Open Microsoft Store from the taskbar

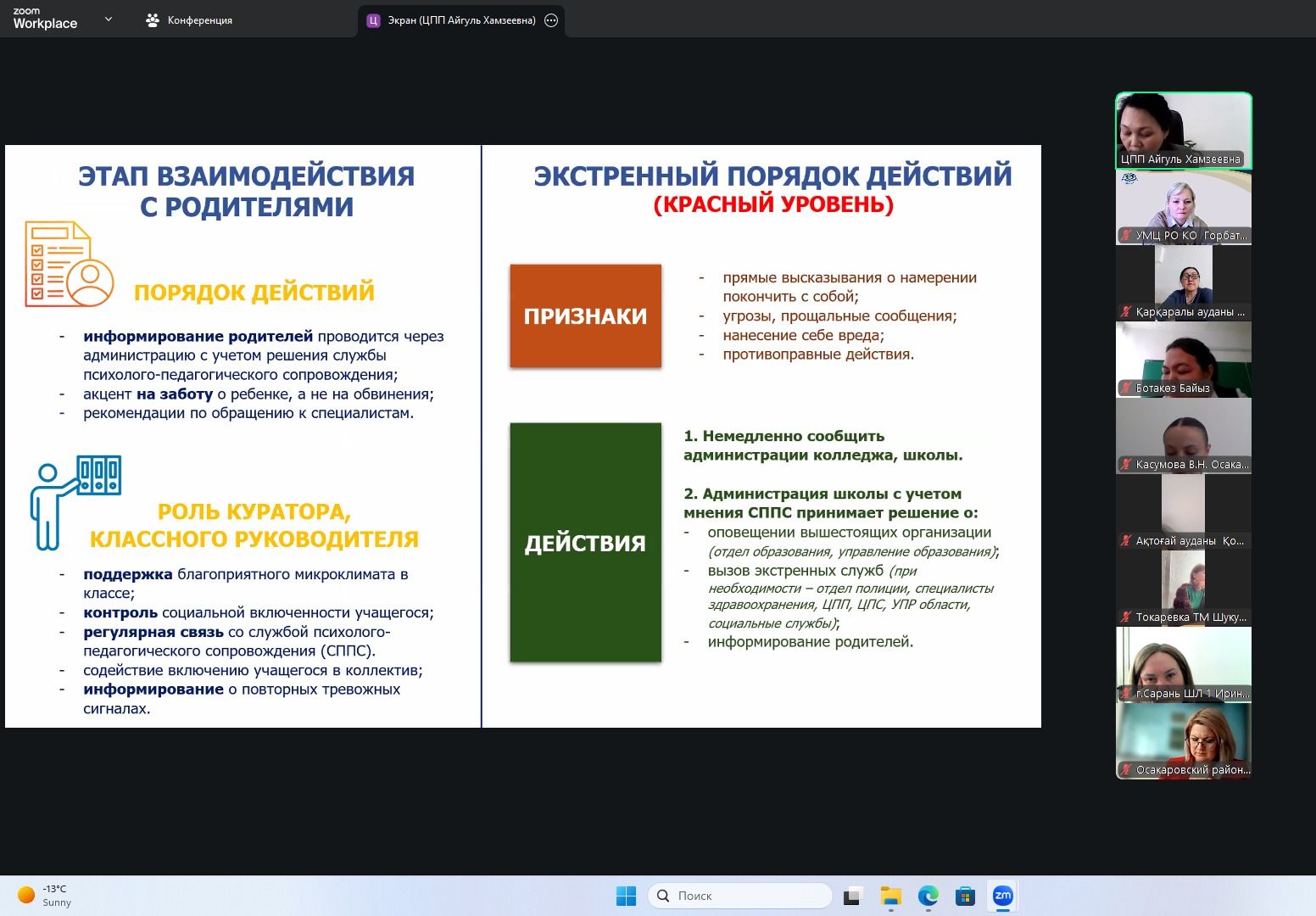[x=965, y=896]
